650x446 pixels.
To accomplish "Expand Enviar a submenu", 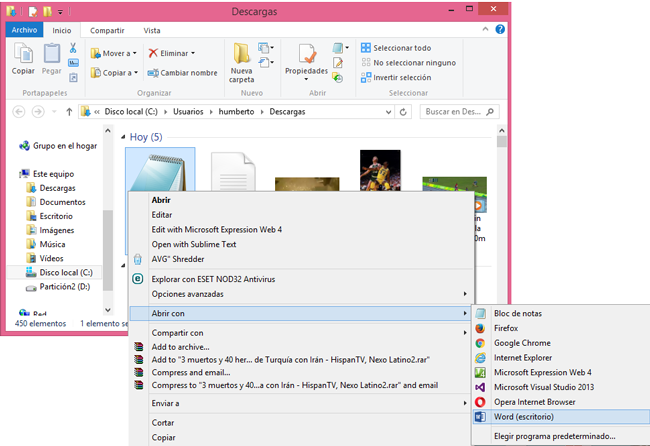I will (301, 404).
